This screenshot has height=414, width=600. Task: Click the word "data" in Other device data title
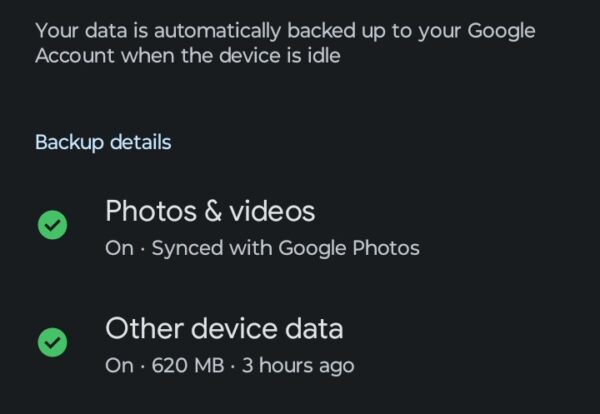(x=312, y=328)
